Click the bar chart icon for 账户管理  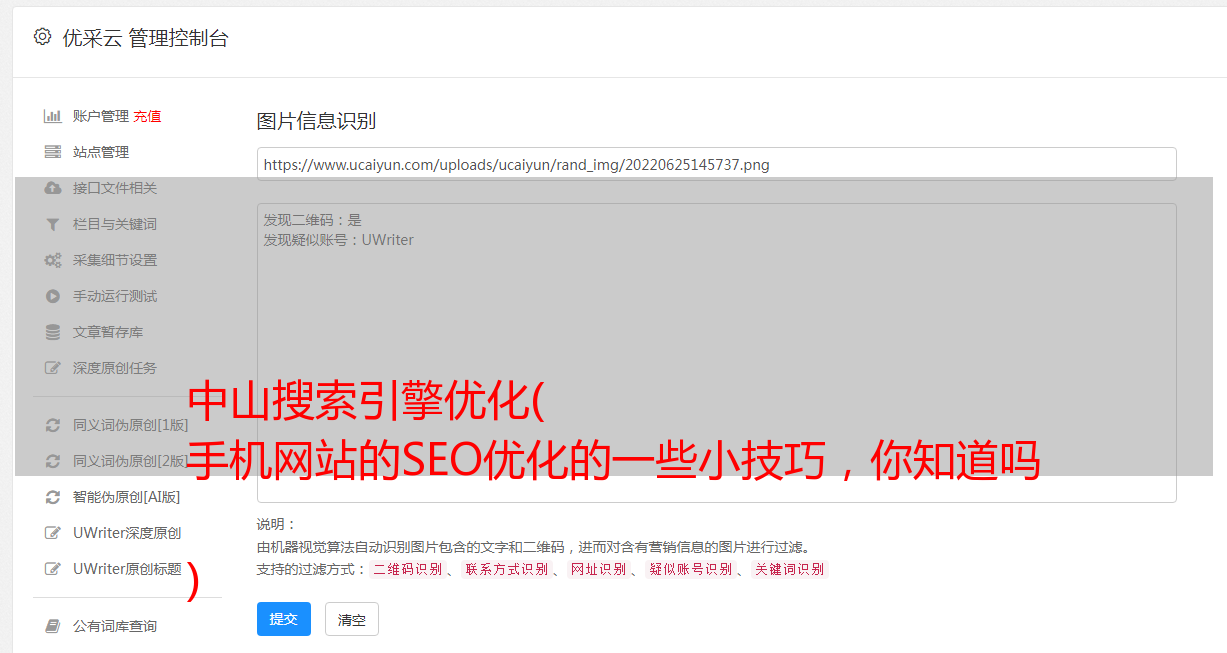pyautogui.click(x=53, y=116)
